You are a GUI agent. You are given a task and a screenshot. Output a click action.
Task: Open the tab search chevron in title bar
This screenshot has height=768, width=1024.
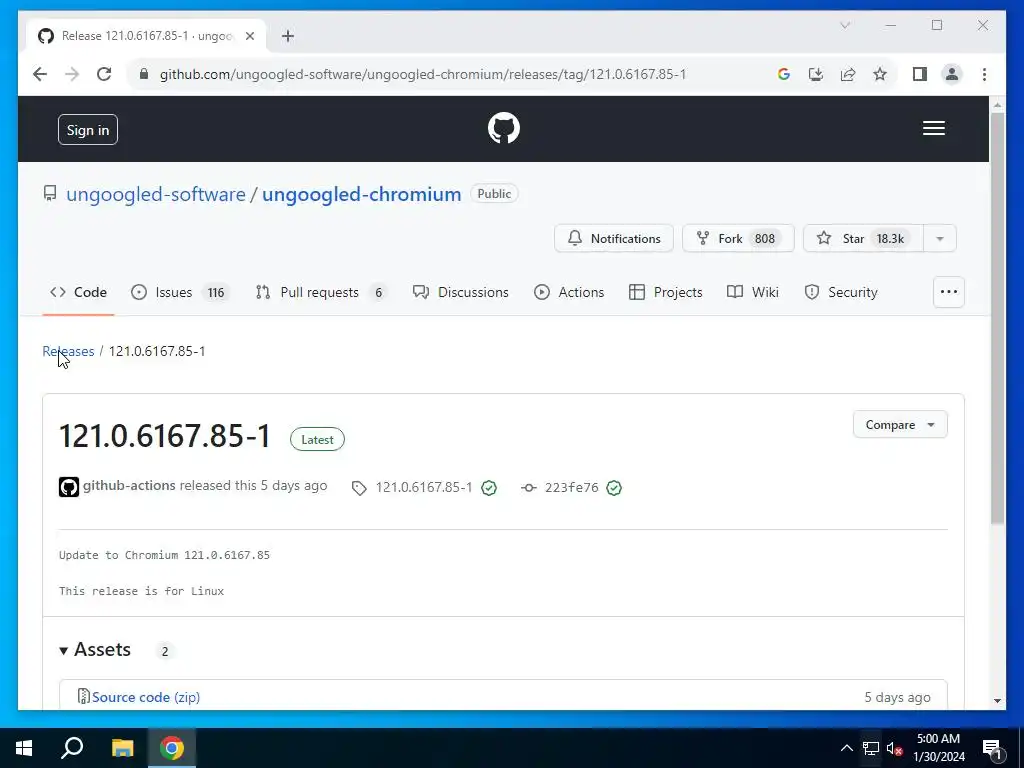[844, 25]
